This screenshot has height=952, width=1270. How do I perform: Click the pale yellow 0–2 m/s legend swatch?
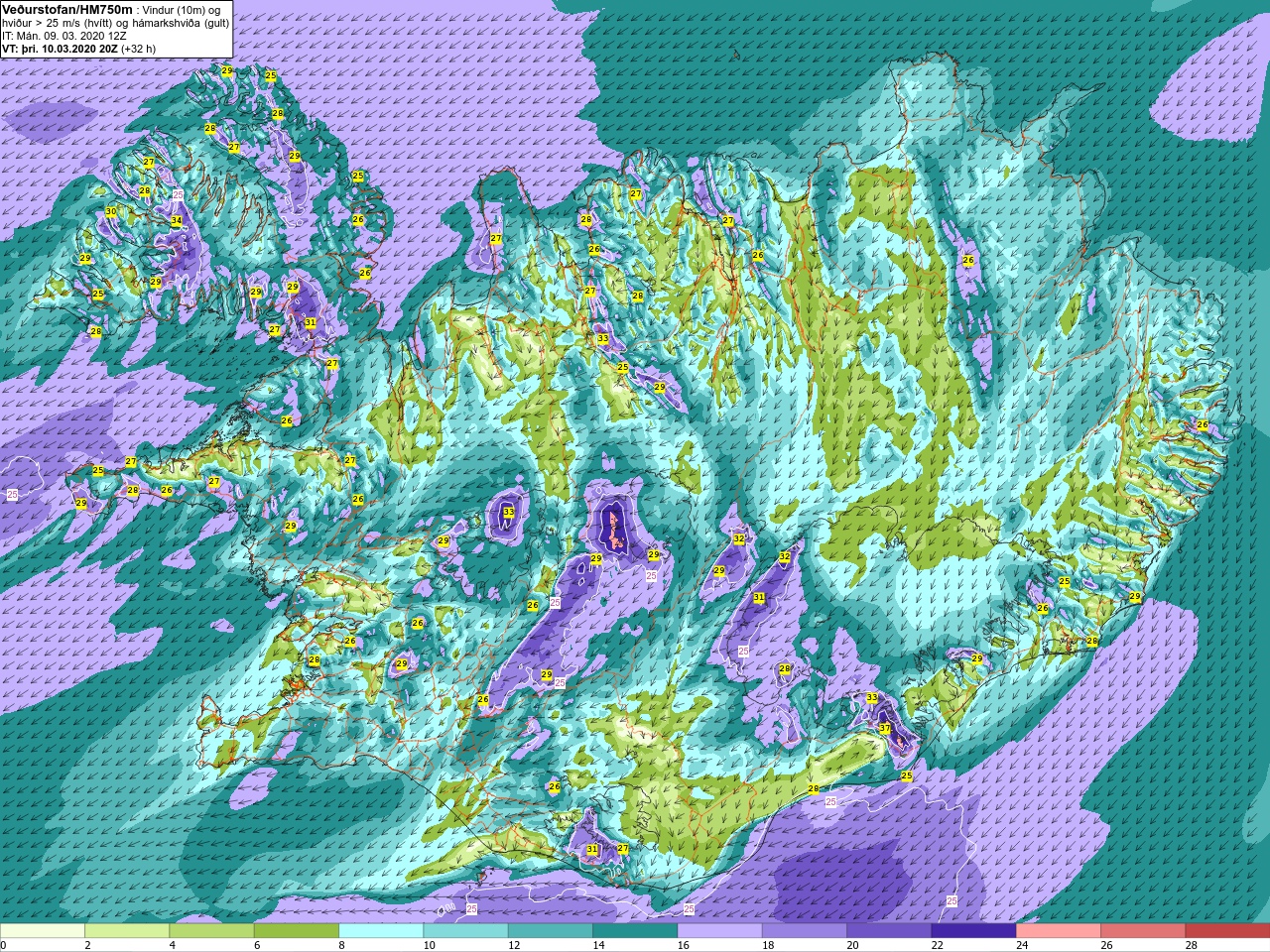tap(43, 931)
